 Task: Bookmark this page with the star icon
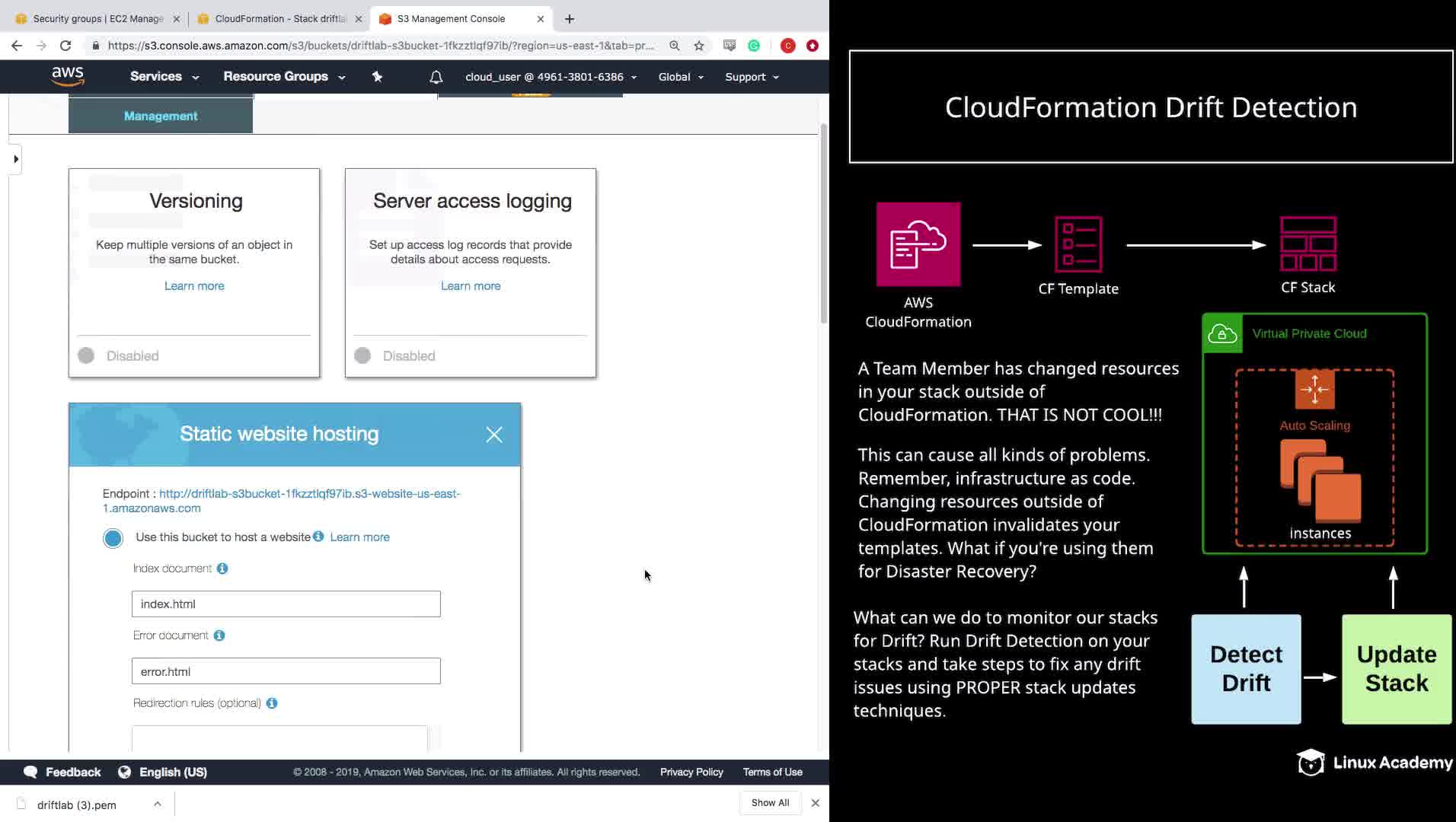(699, 46)
